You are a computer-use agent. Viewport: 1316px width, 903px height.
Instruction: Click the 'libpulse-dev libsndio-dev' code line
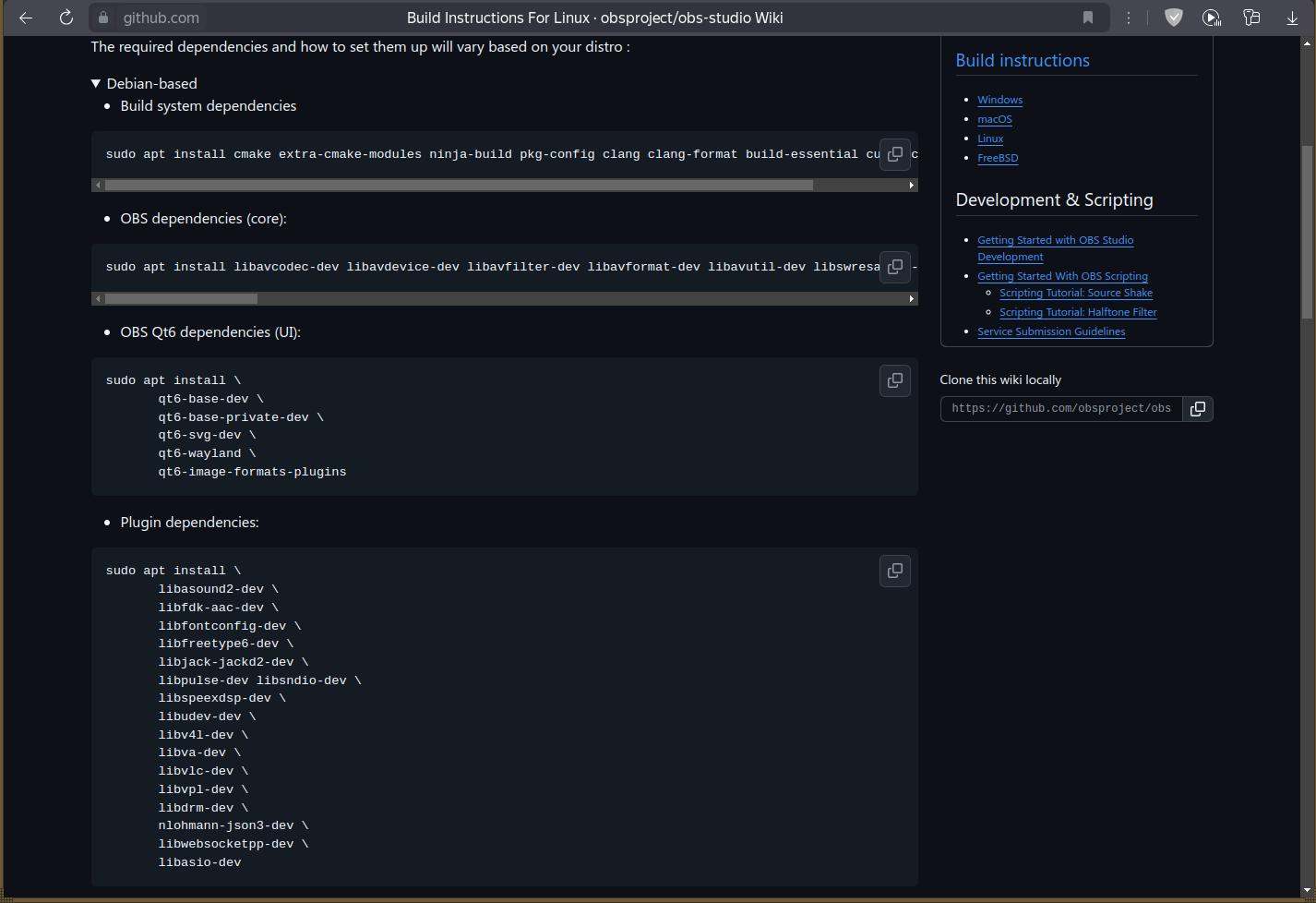click(x=259, y=680)
